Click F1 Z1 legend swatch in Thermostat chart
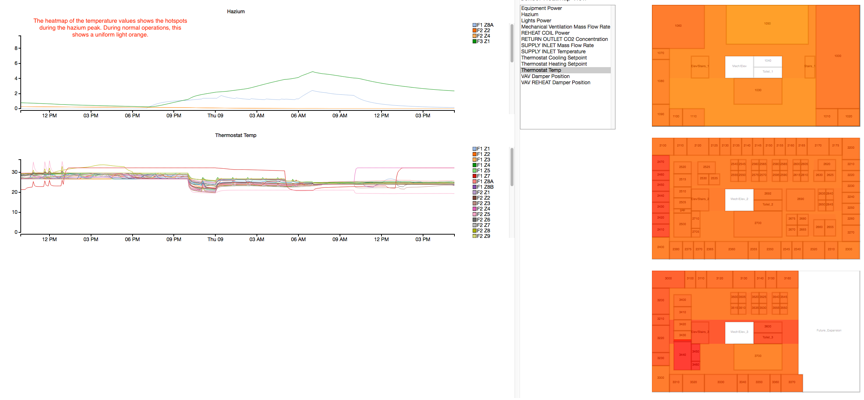 pos(475,148)
